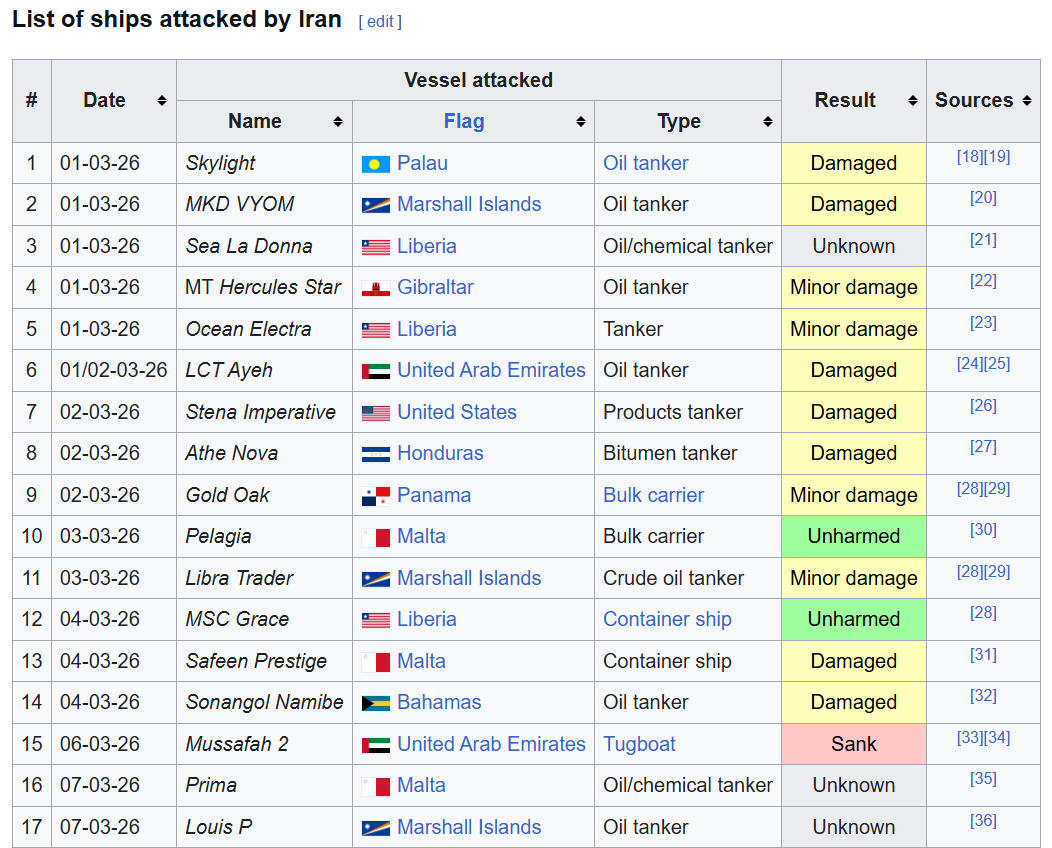Sort by Flag column sort arrows
This screenshot has height=848, width=1052.
[581, 121]
